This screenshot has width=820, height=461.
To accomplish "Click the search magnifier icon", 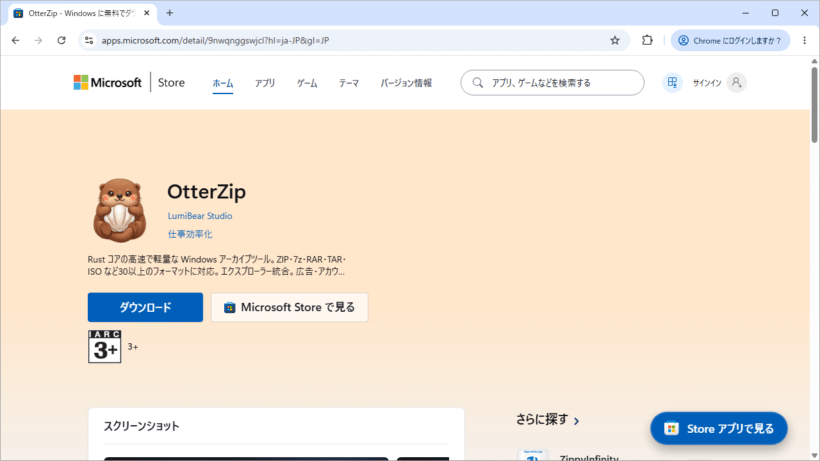I will [x=477, y=83].
